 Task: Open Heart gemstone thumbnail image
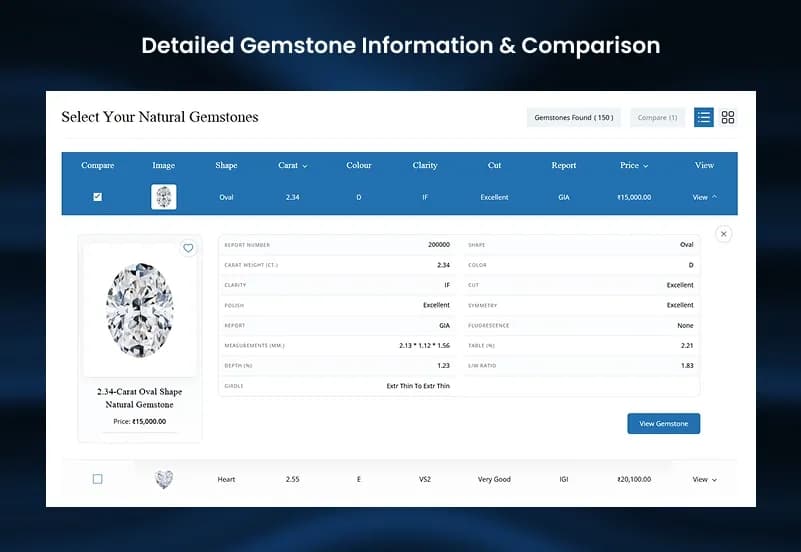(x=164, y=479)
